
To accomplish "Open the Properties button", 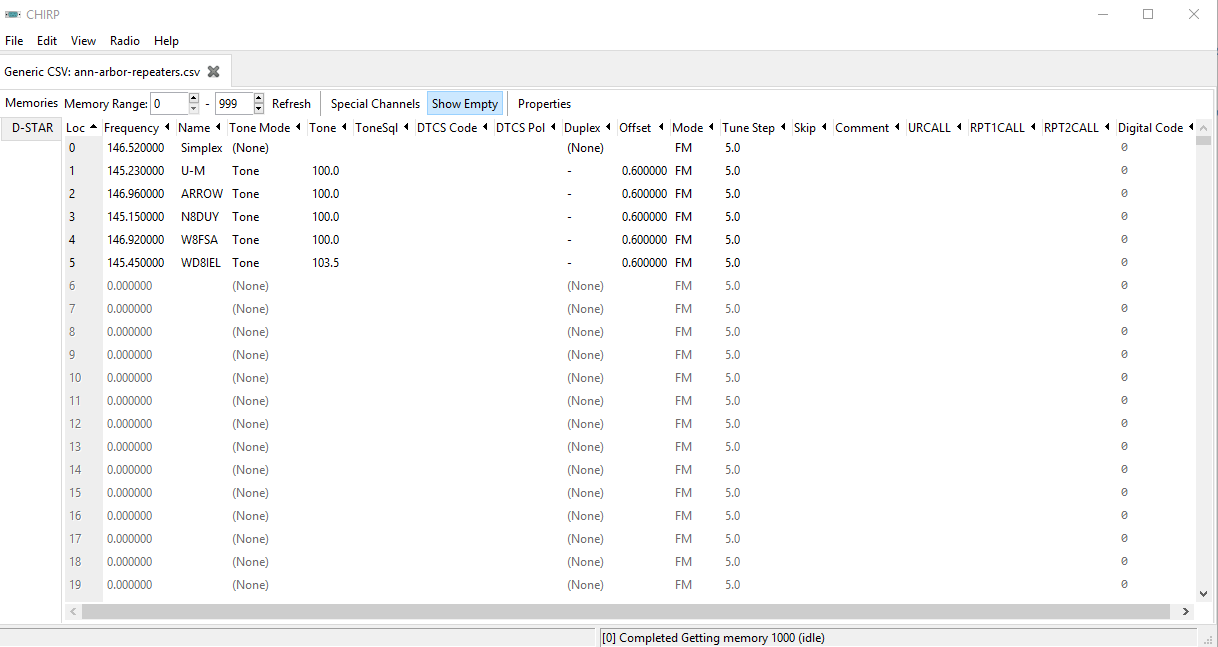I will tap(544, 103).
